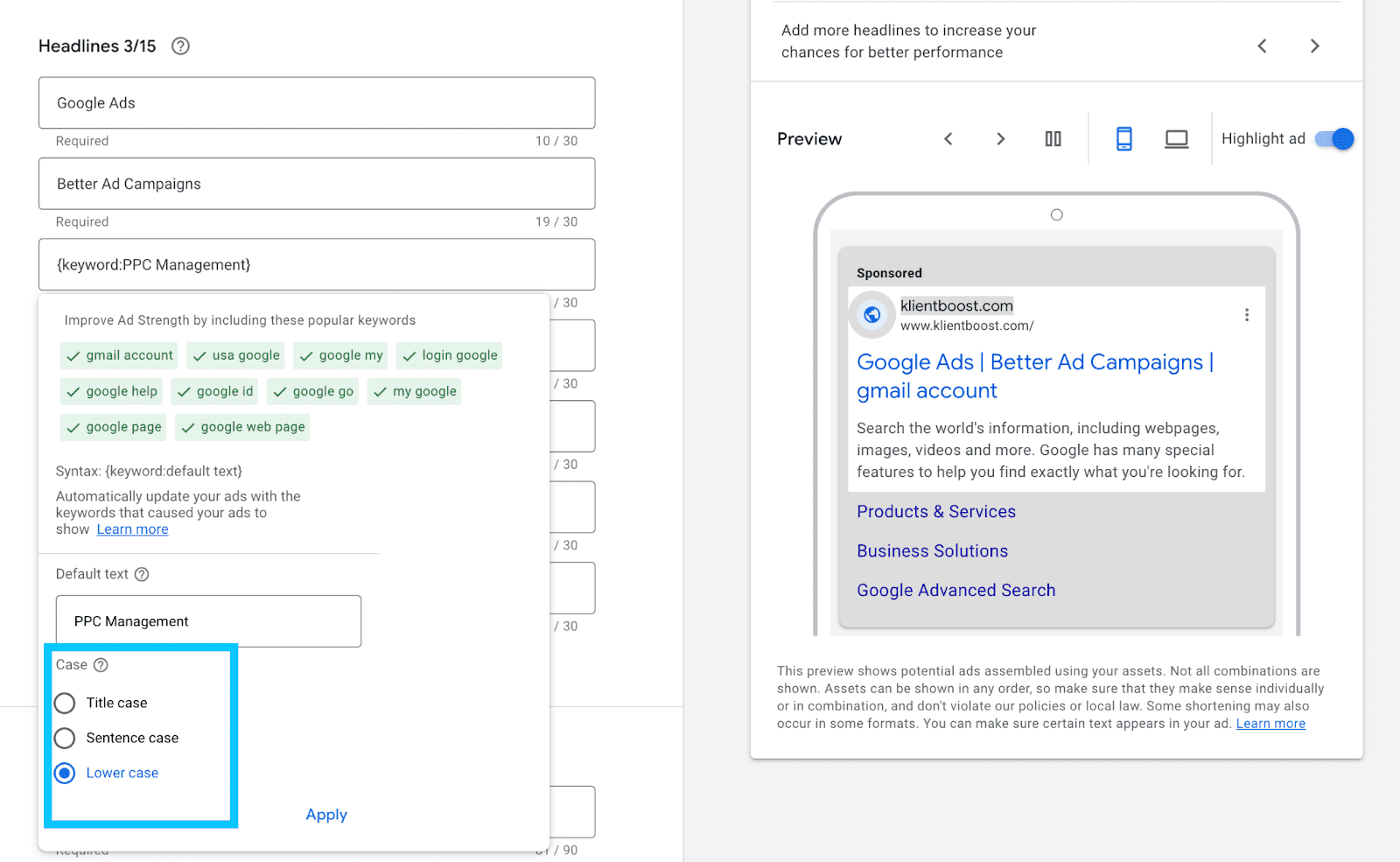Viewport: 1400px width, 862px height.
Task: Click the '19 / 30' character counter
Action: pos(556,221)
